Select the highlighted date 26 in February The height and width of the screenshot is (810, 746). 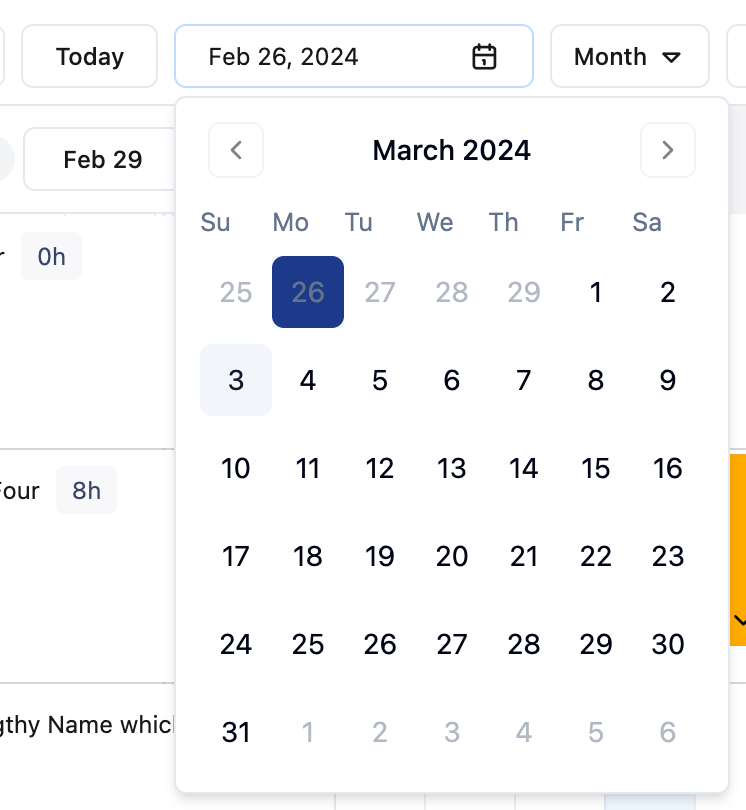308,292
